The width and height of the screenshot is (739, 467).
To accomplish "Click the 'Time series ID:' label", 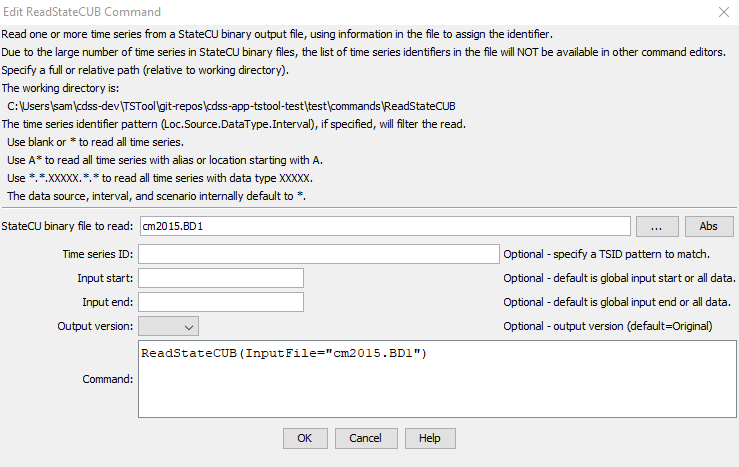I will click(98, 254).
